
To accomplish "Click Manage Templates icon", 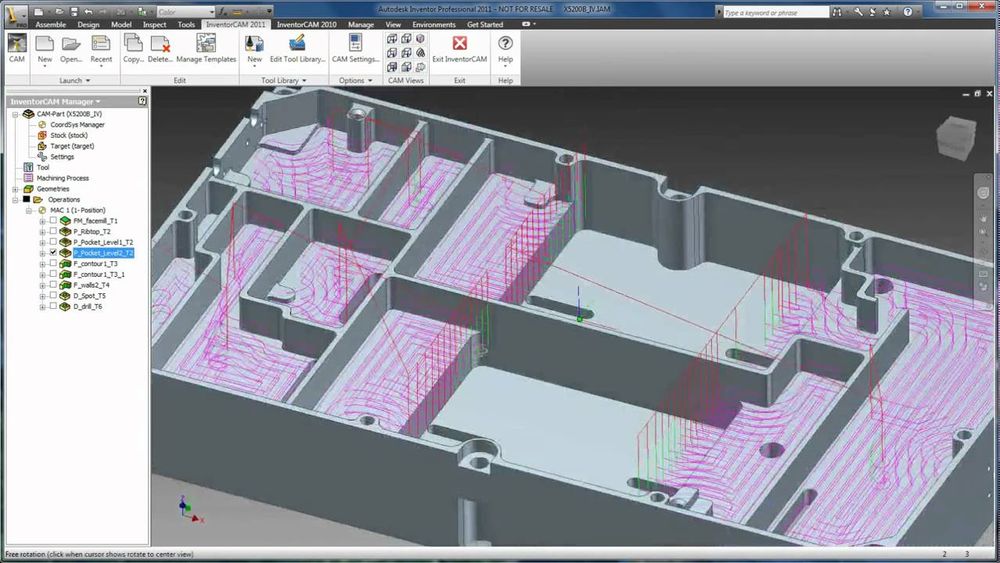I will [206, 48].
